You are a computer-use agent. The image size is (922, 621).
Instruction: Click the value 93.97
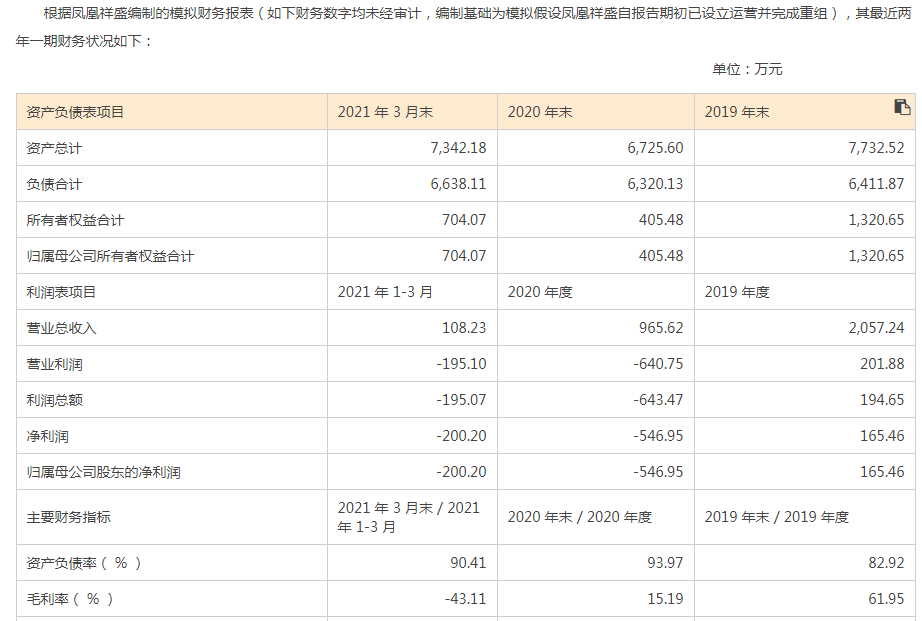click(x=665, y=563)
